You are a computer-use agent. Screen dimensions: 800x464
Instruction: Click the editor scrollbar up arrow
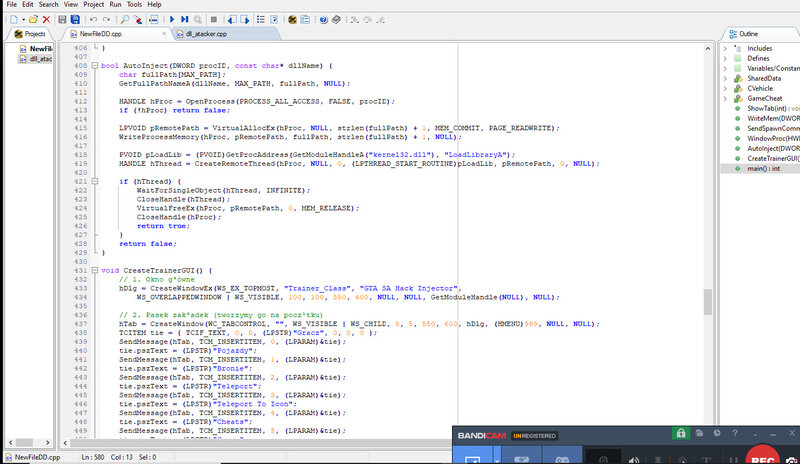click(708, 48)
